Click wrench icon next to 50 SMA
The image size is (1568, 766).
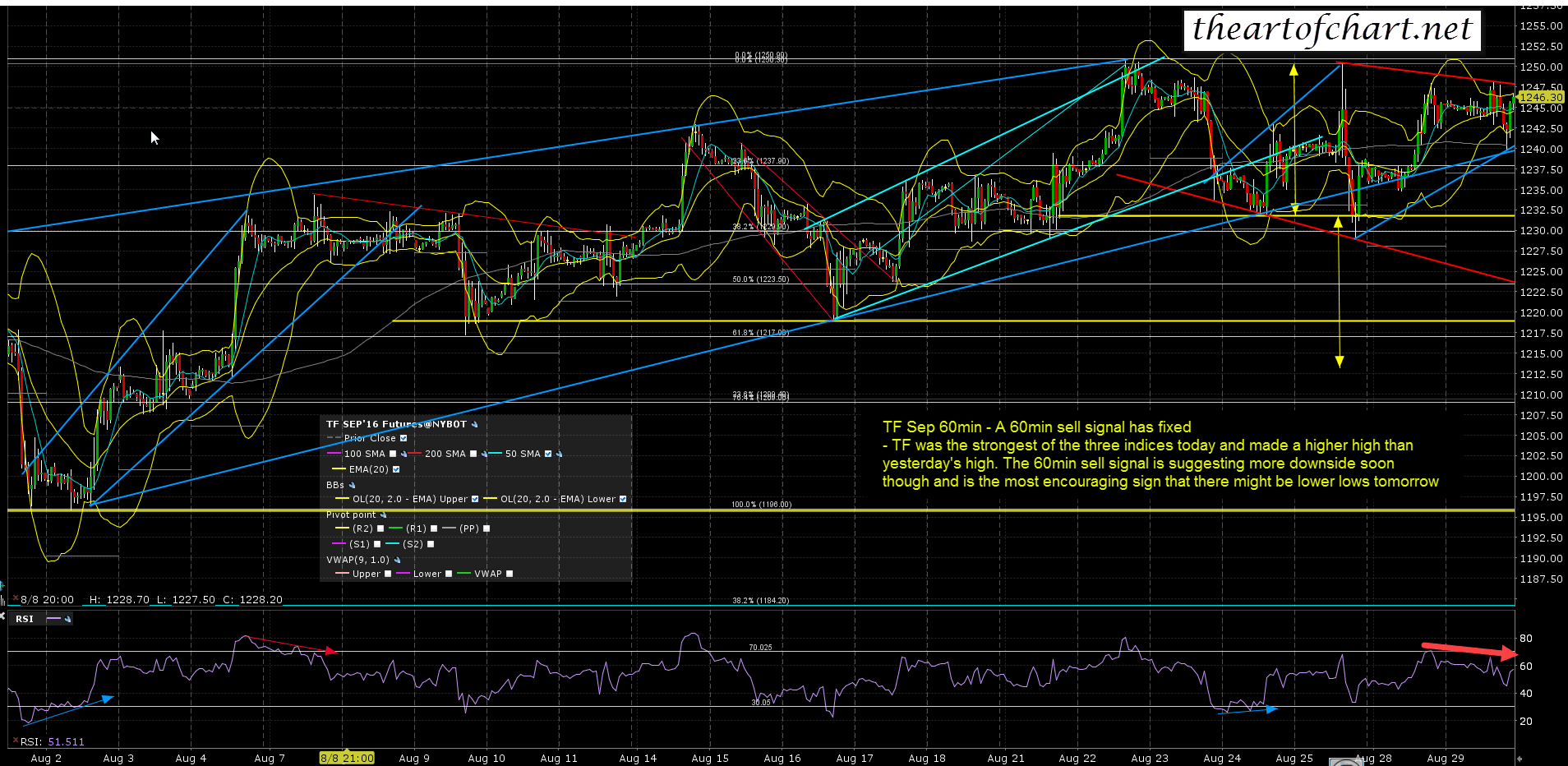pos(559,455)
